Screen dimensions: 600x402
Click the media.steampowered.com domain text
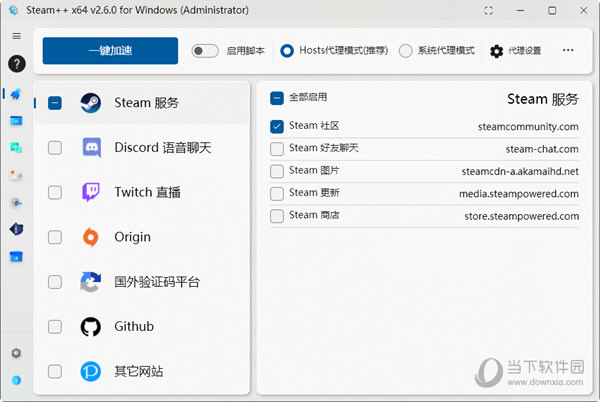pyautogui.click(x=519, y=194)
